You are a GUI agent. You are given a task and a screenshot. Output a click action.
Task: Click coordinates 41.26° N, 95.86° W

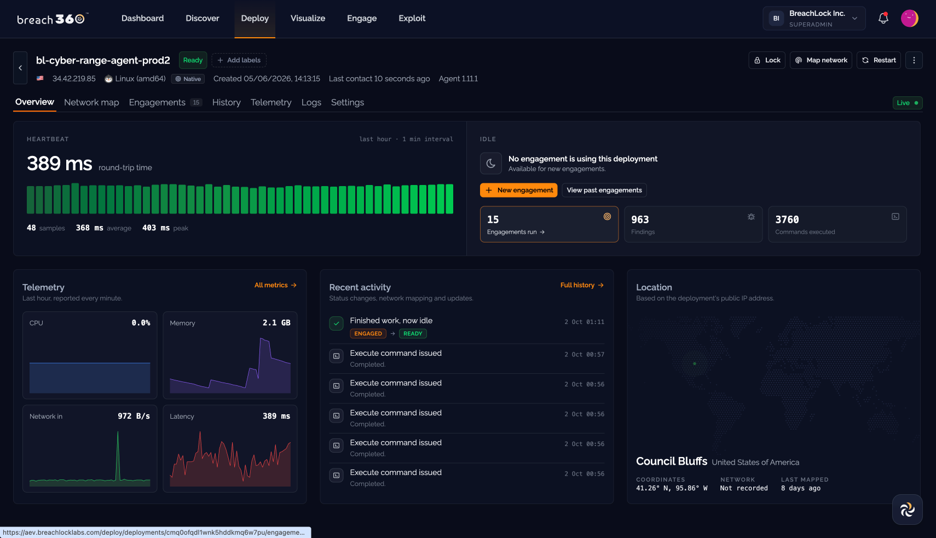(x=672, y=488)
